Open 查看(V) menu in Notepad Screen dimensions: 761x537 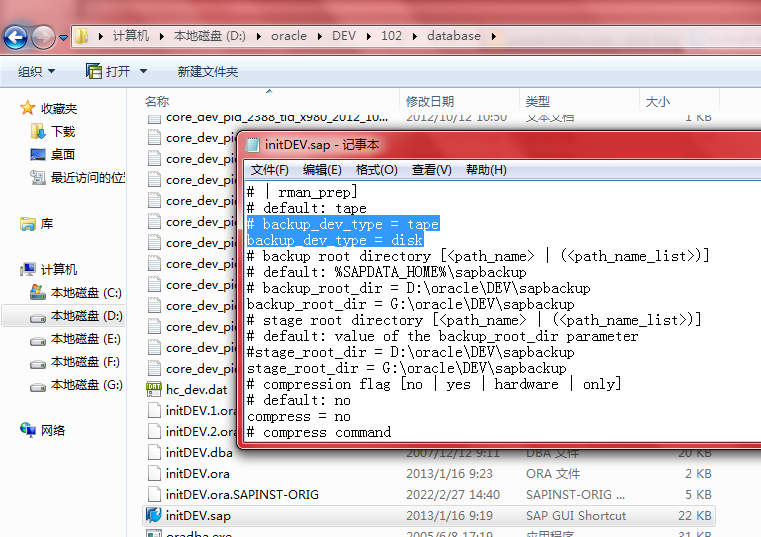[x=431, y=170]
